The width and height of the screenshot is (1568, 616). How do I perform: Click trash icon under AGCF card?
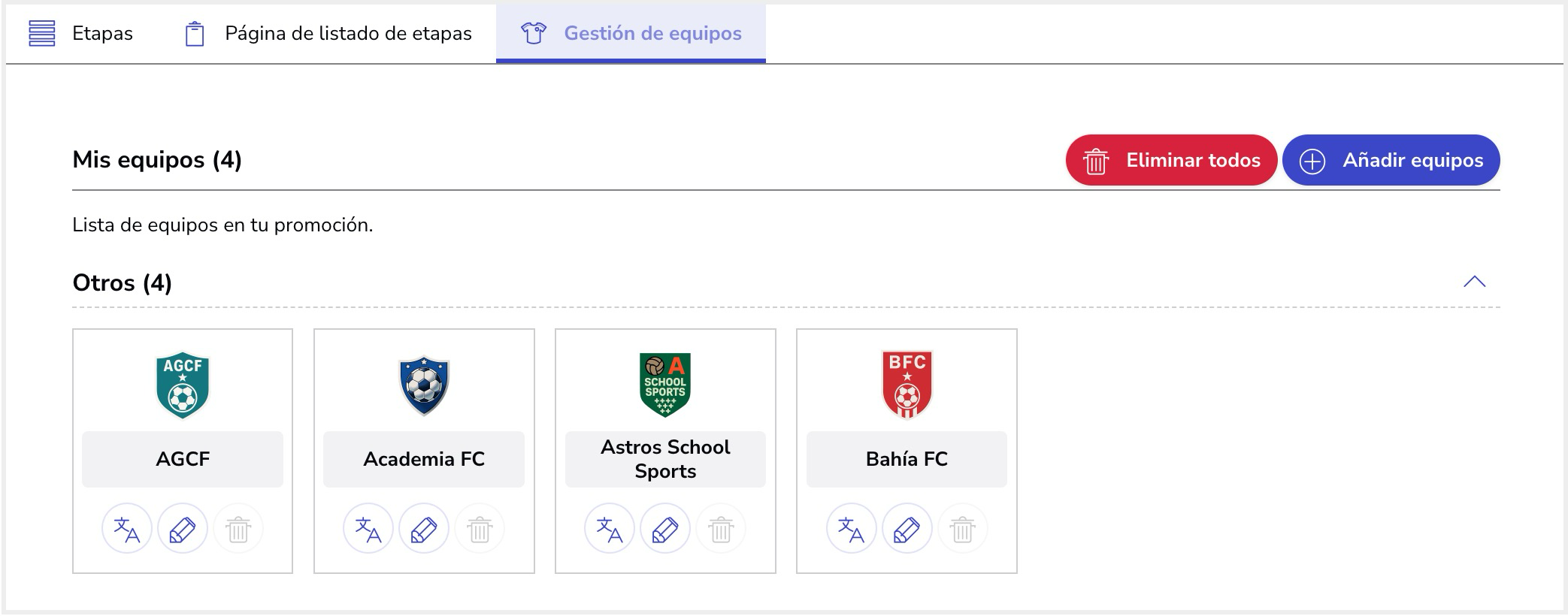click(x=238, y=529)
